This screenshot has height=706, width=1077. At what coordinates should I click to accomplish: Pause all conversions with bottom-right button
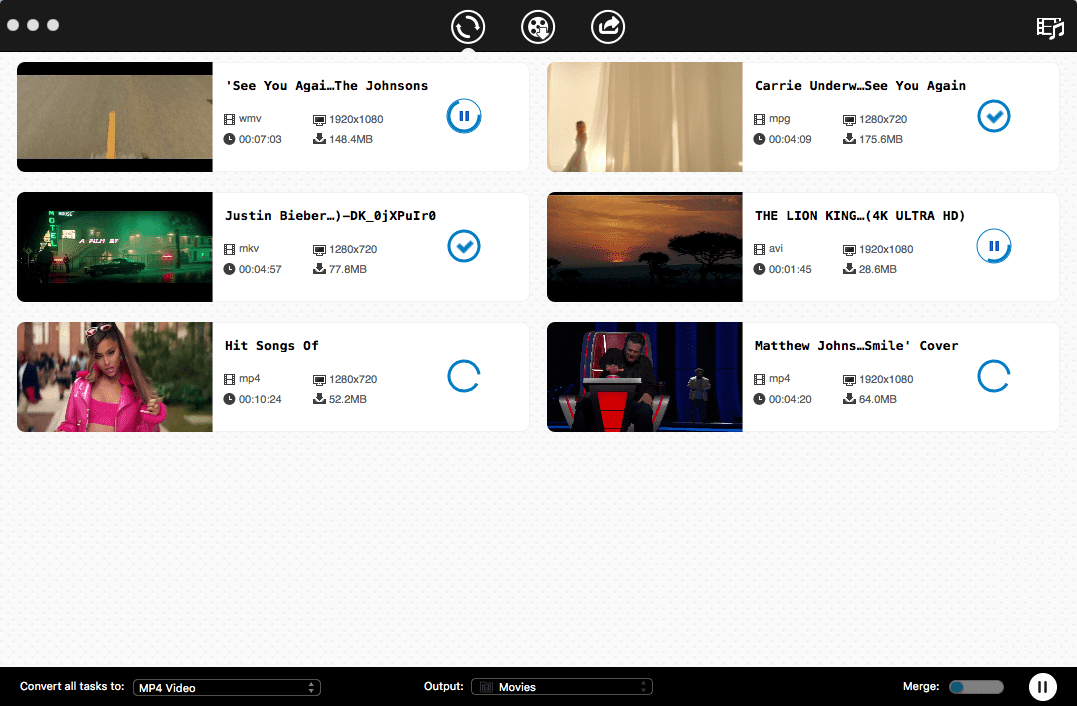(1043, 687)
